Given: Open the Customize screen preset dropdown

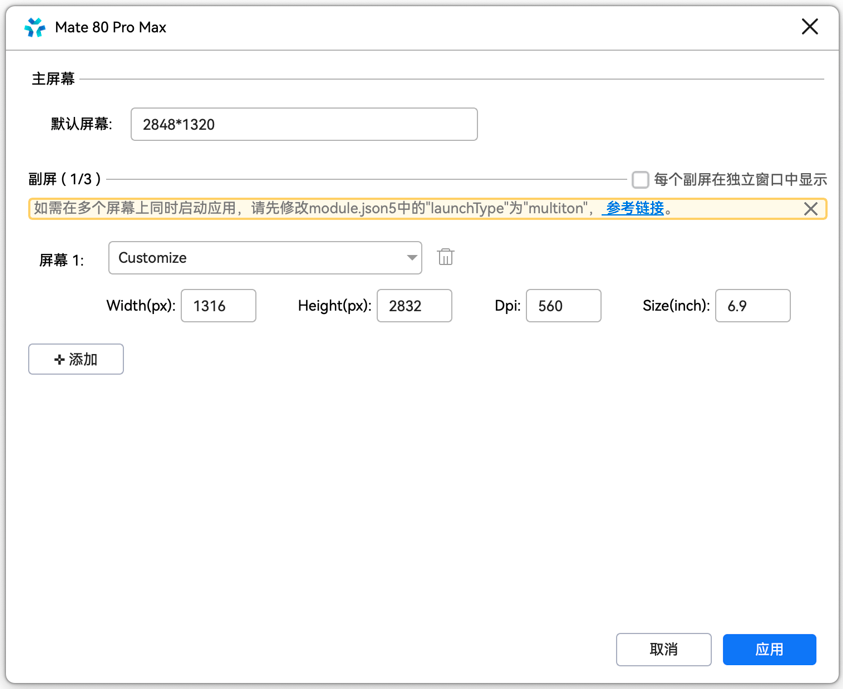Looking at the screenshot, I should (265, 258).
